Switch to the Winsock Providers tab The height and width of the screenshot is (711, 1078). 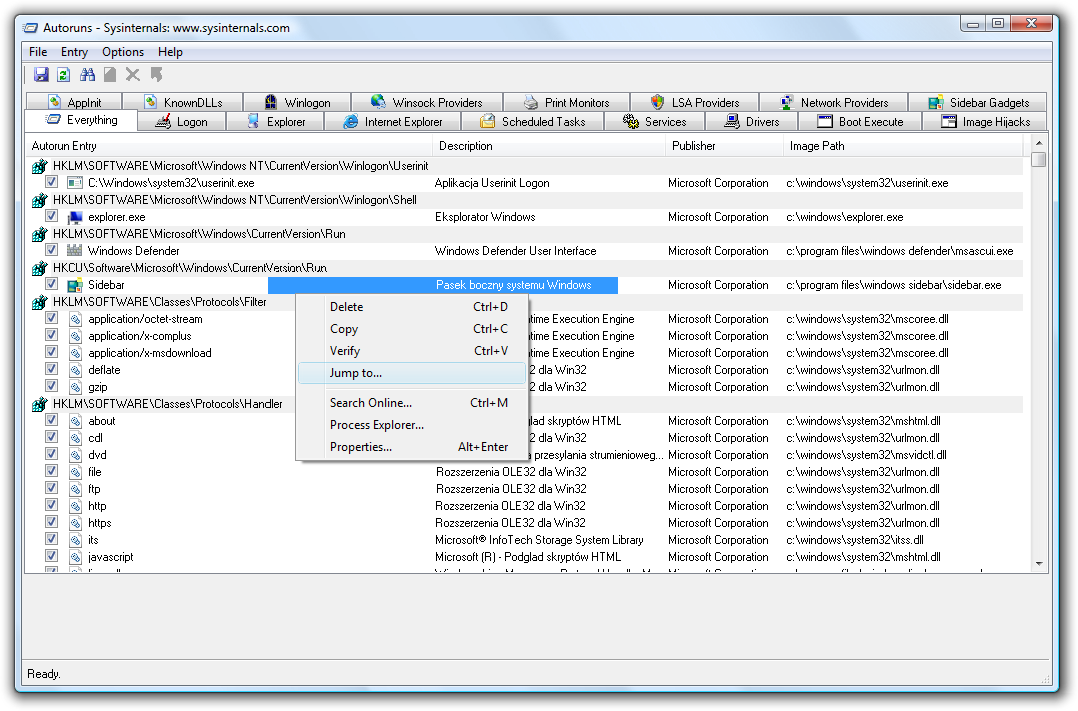(x=426, y=102)
